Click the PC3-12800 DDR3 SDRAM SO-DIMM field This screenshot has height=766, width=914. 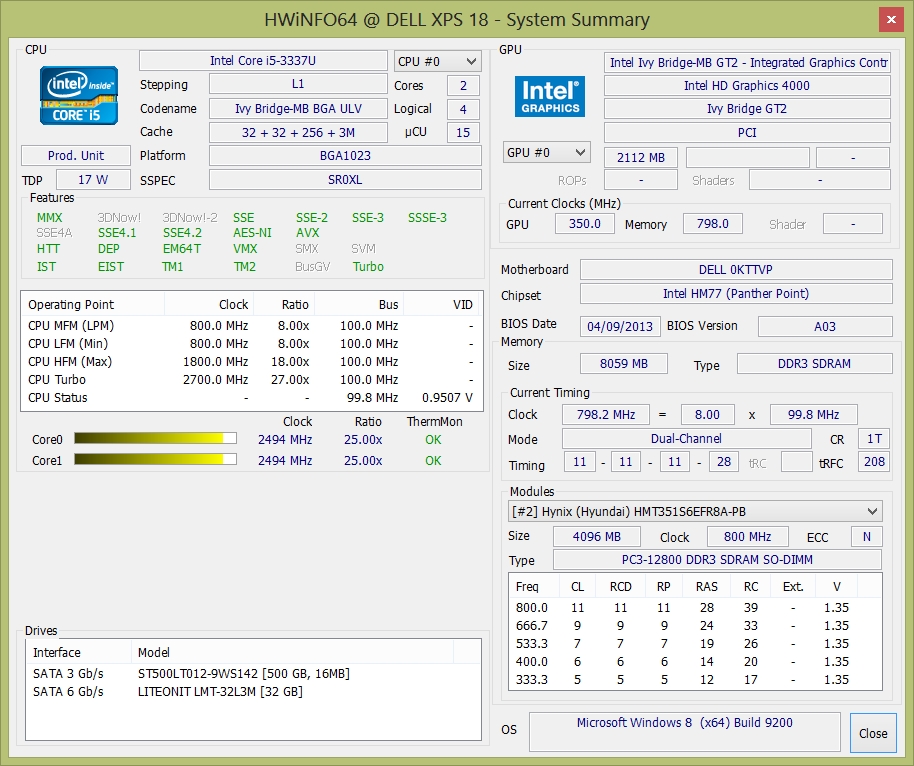click(717, 560)
